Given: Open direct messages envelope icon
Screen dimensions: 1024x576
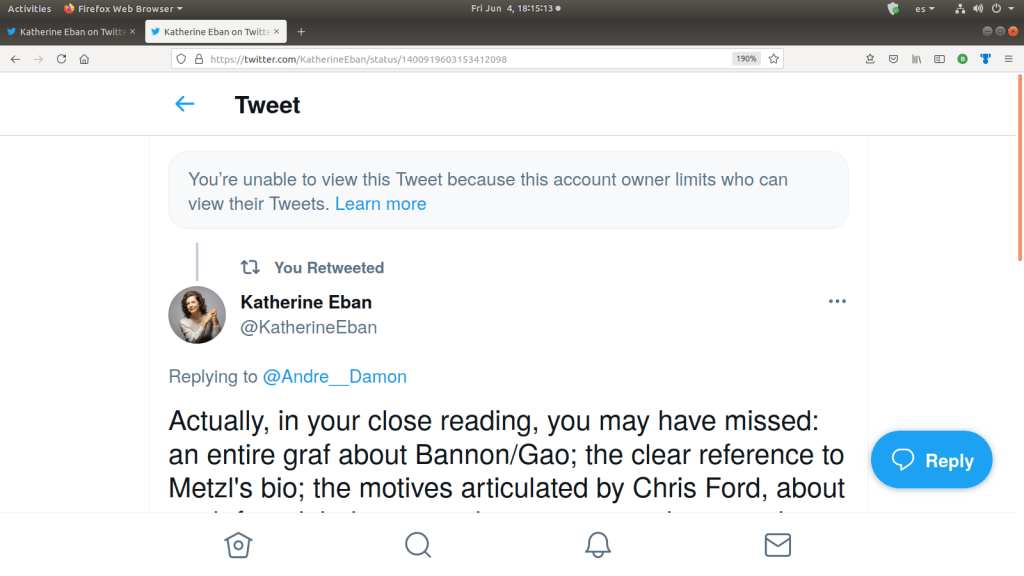Looking at the screenshot, I should coord(777,544).
